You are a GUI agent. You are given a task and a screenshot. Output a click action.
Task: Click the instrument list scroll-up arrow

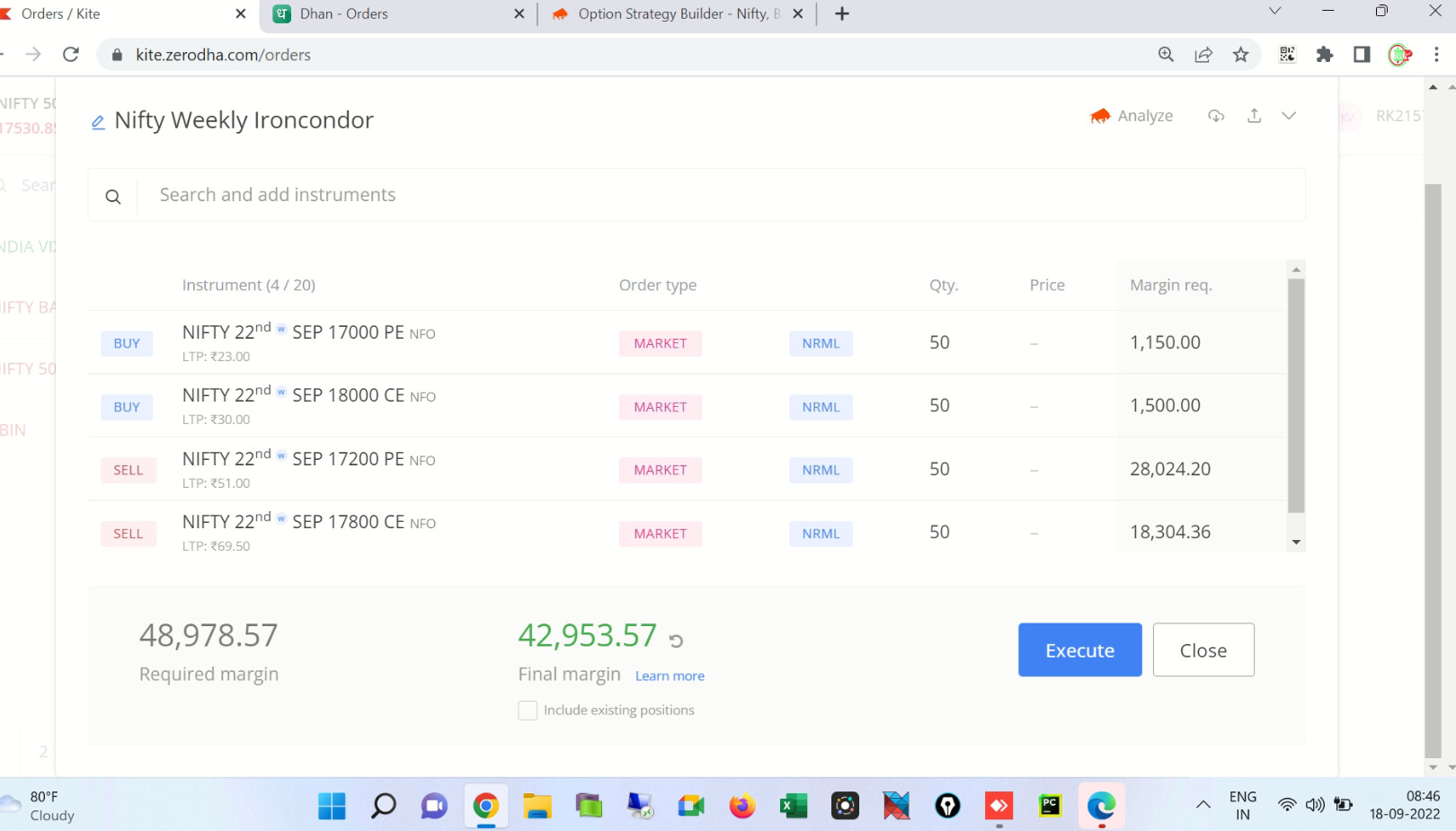click(1296, 270)
